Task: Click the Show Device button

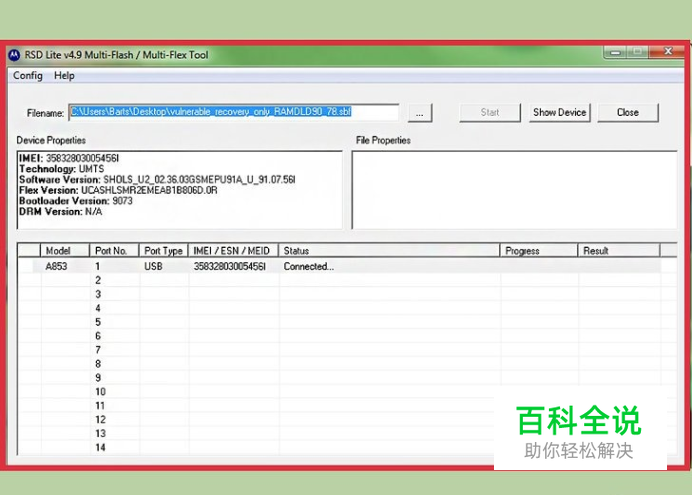Action: (560, 112)
